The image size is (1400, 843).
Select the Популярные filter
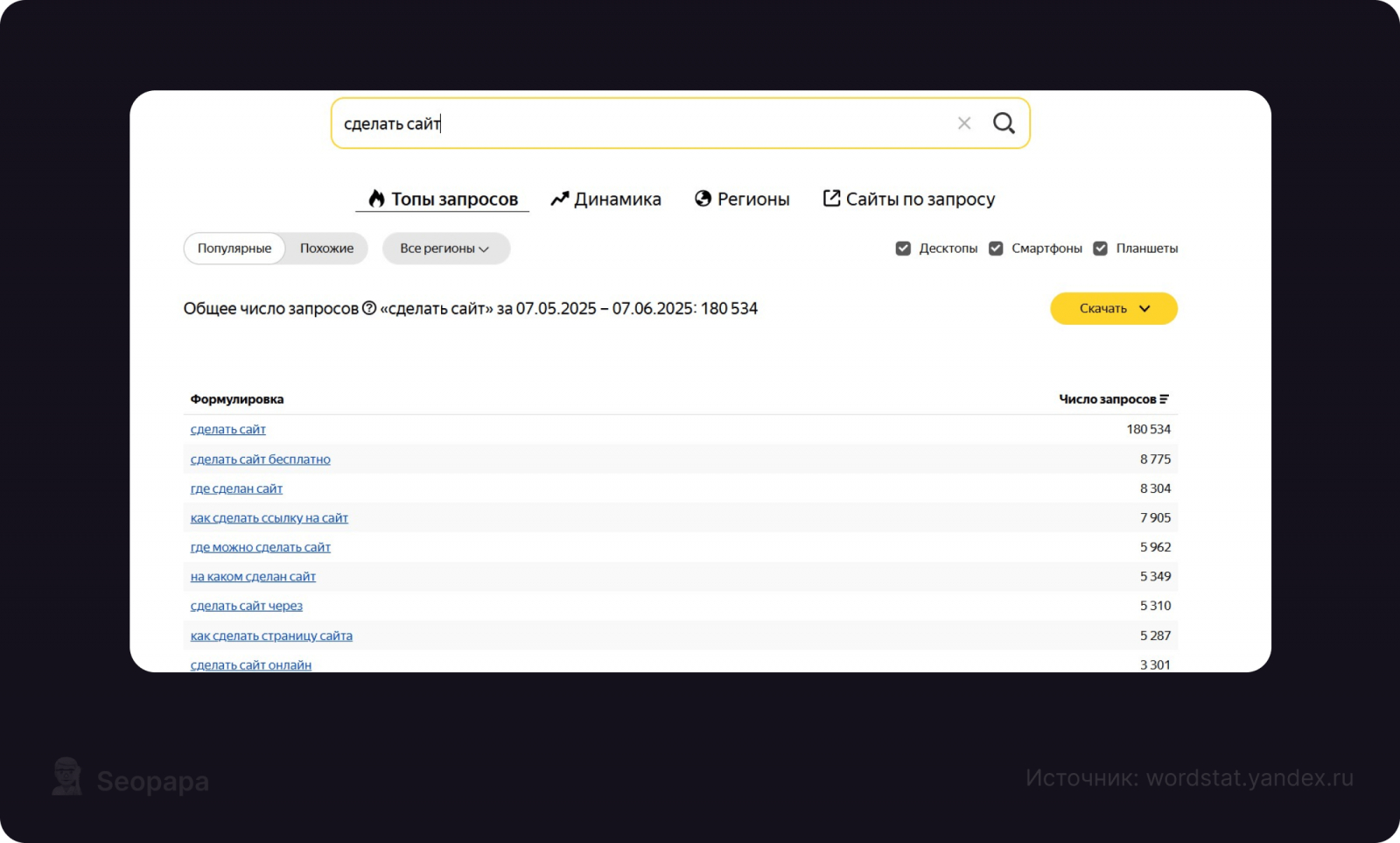[x=234, y=249]
